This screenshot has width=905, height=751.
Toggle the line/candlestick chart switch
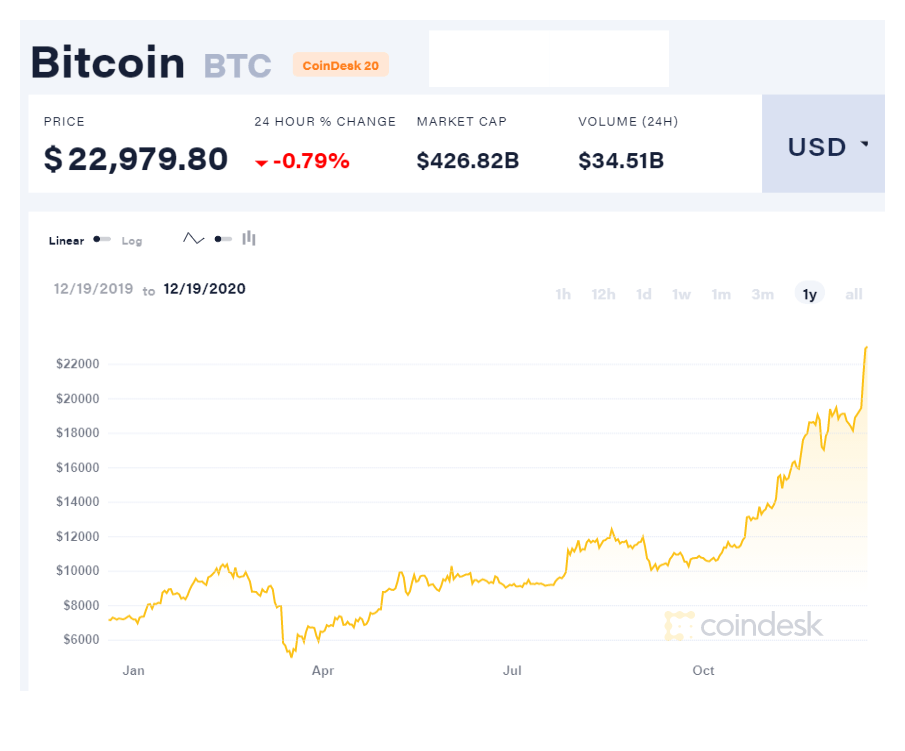click(222, 239)
